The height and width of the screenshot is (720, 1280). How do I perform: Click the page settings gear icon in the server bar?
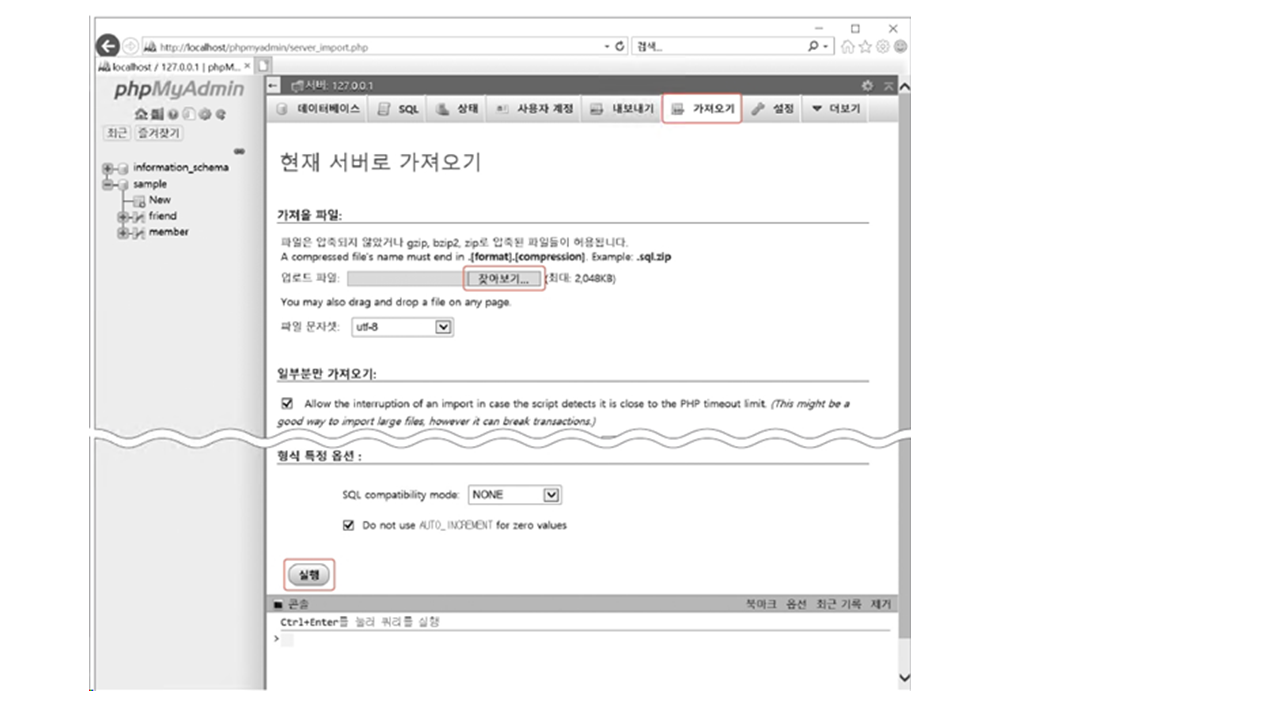click(867, 86)
